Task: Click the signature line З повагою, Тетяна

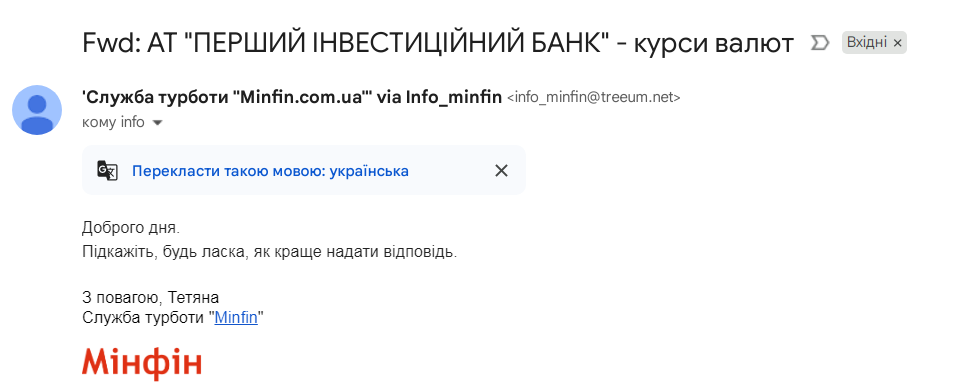Action: click(x=150, y=298)
